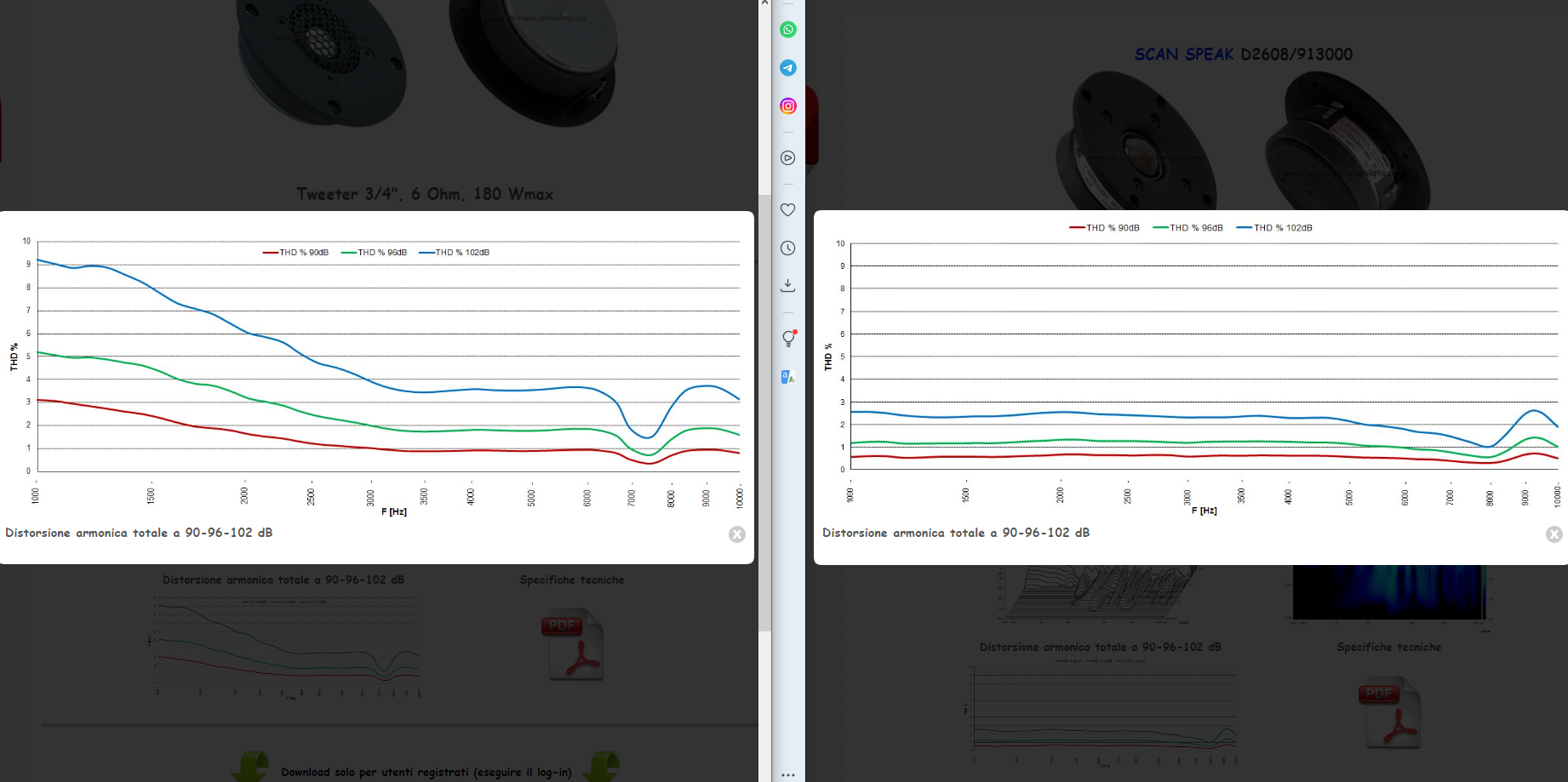Click left chart 'F [Hz]' axis label

click(394, 511)
